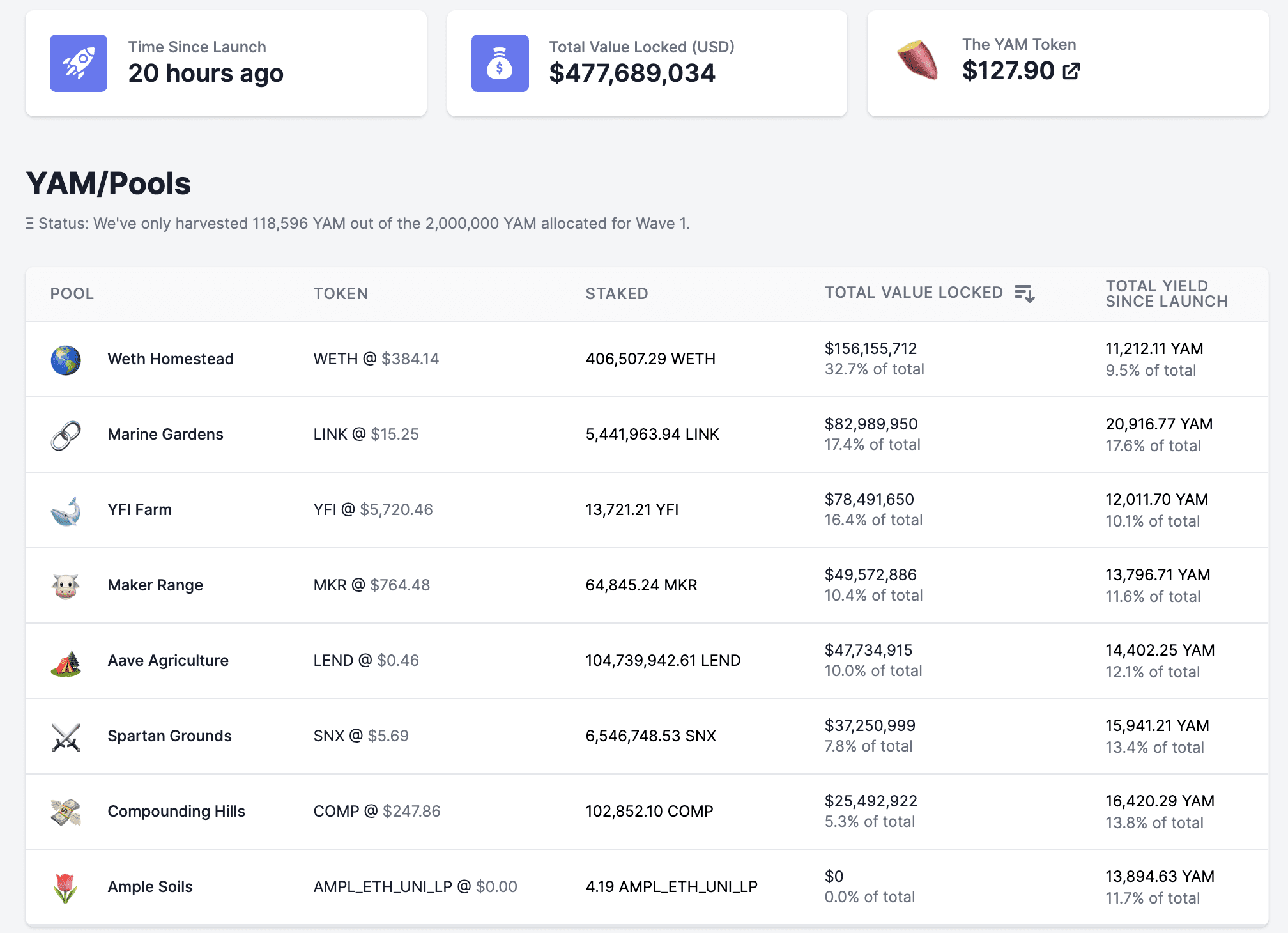This screenshot has width=1288, height=933.
Task: Select the Compounding Hills pool name
Action: (176, 812)
